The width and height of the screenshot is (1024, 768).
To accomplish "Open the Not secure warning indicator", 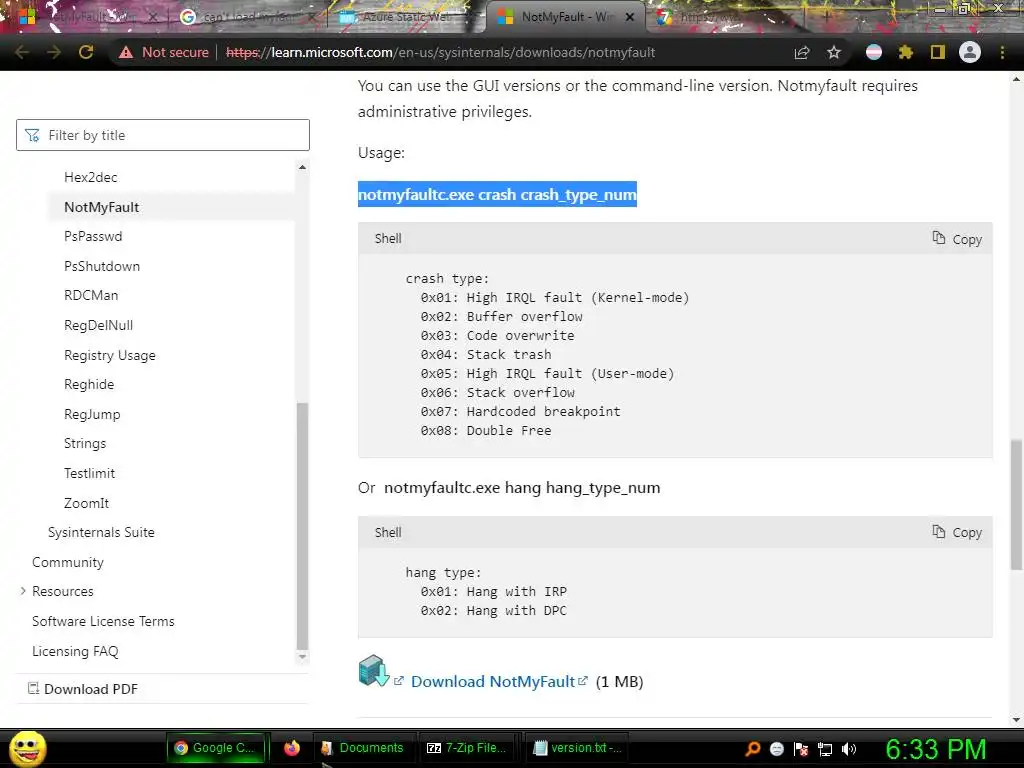I will [164, 52].
